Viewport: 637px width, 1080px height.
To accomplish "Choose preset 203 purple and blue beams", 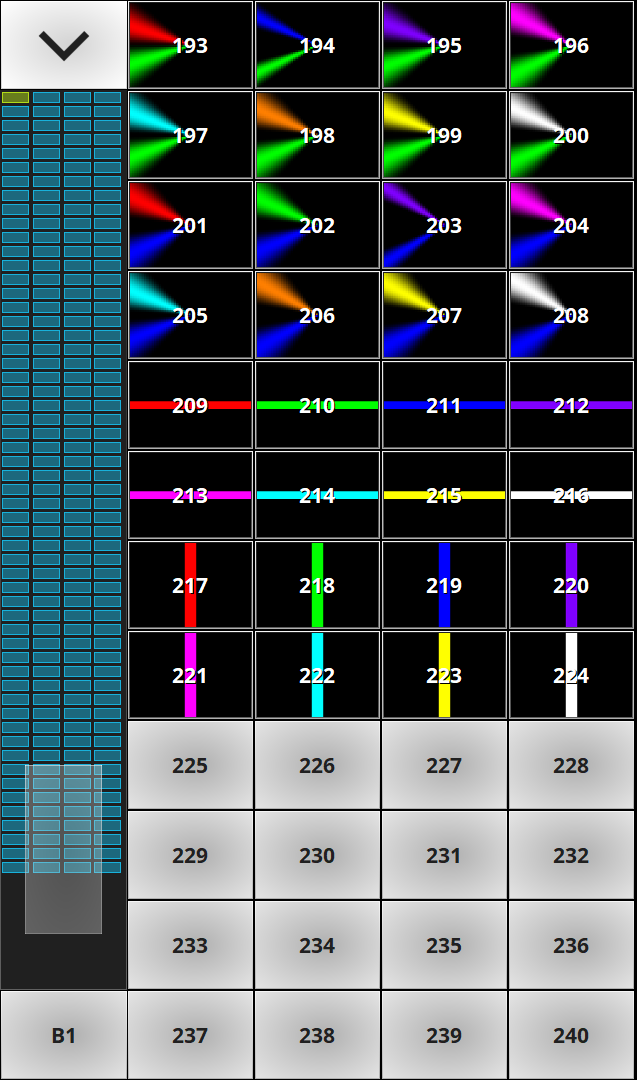I will tap(444, 225).
